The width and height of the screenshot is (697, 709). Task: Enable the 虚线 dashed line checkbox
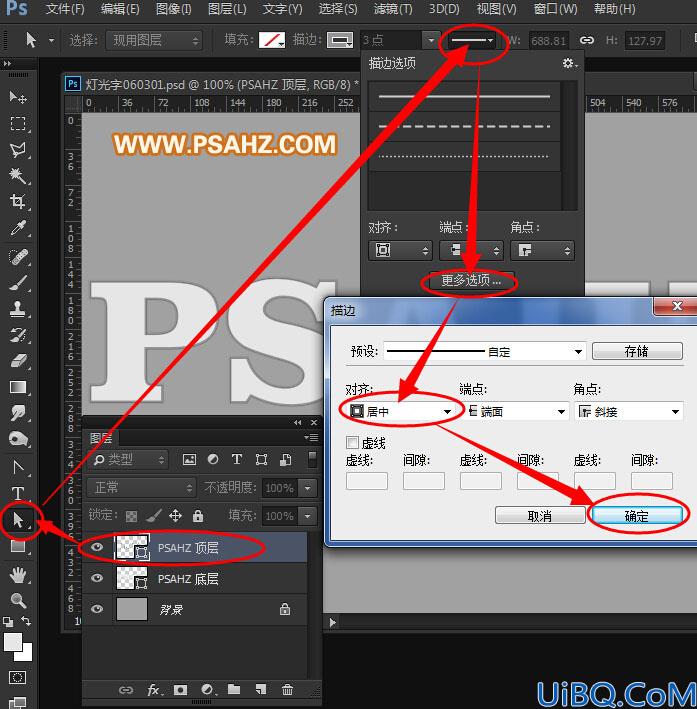point(352,442)
